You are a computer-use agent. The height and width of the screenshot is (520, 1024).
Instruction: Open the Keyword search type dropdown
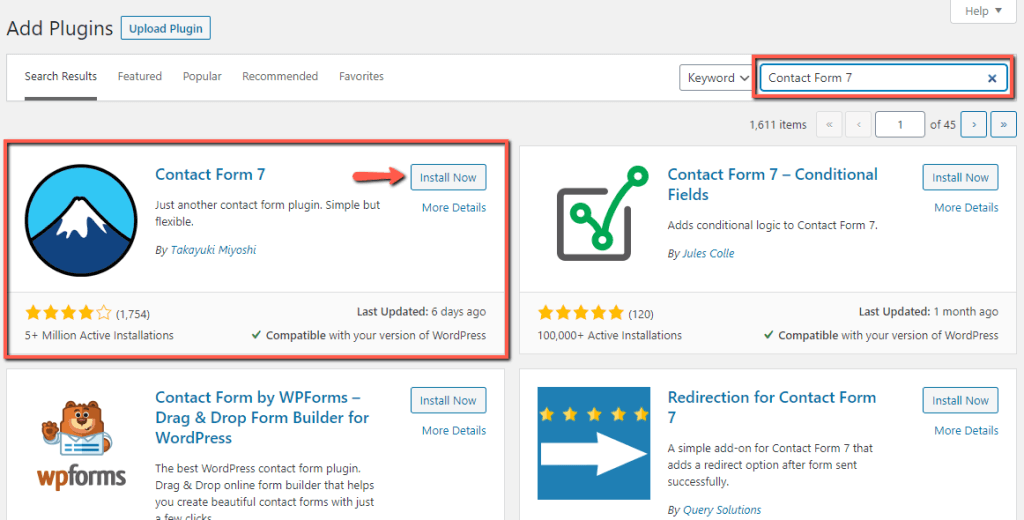(x=716, y=78)
